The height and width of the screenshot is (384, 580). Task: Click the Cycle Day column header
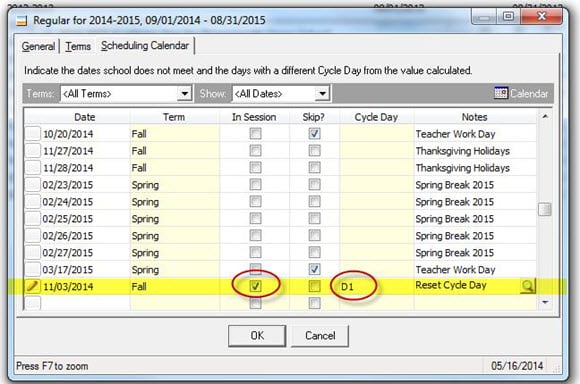[376, 117]
